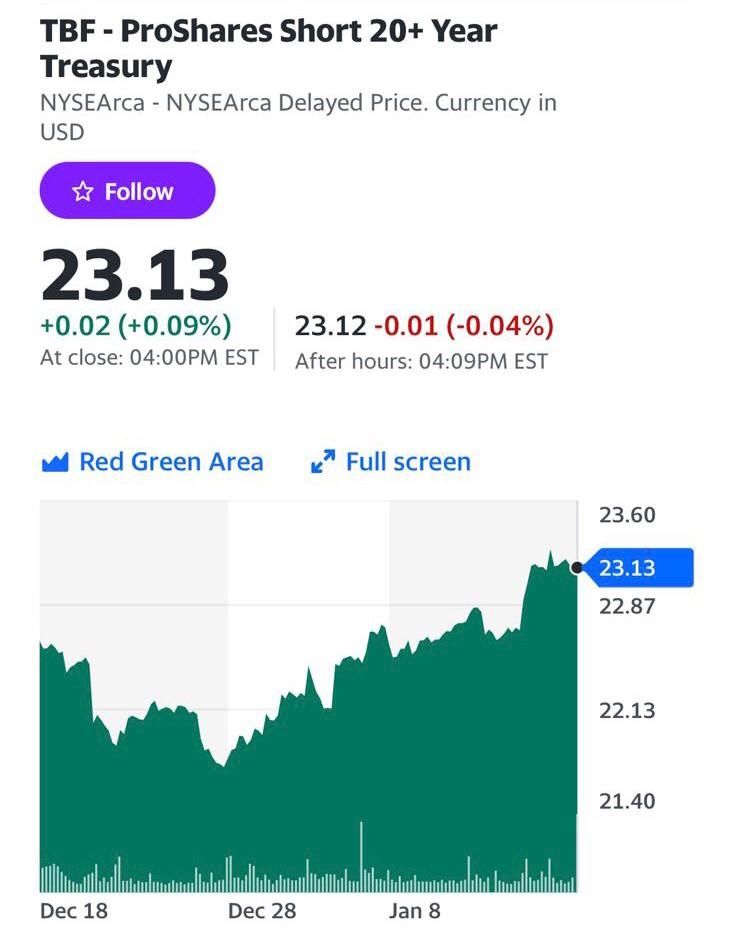Click the black current-price dot on the chart
Screen dimensions: 739x933
pyautogui.click(x=577, y=568)
